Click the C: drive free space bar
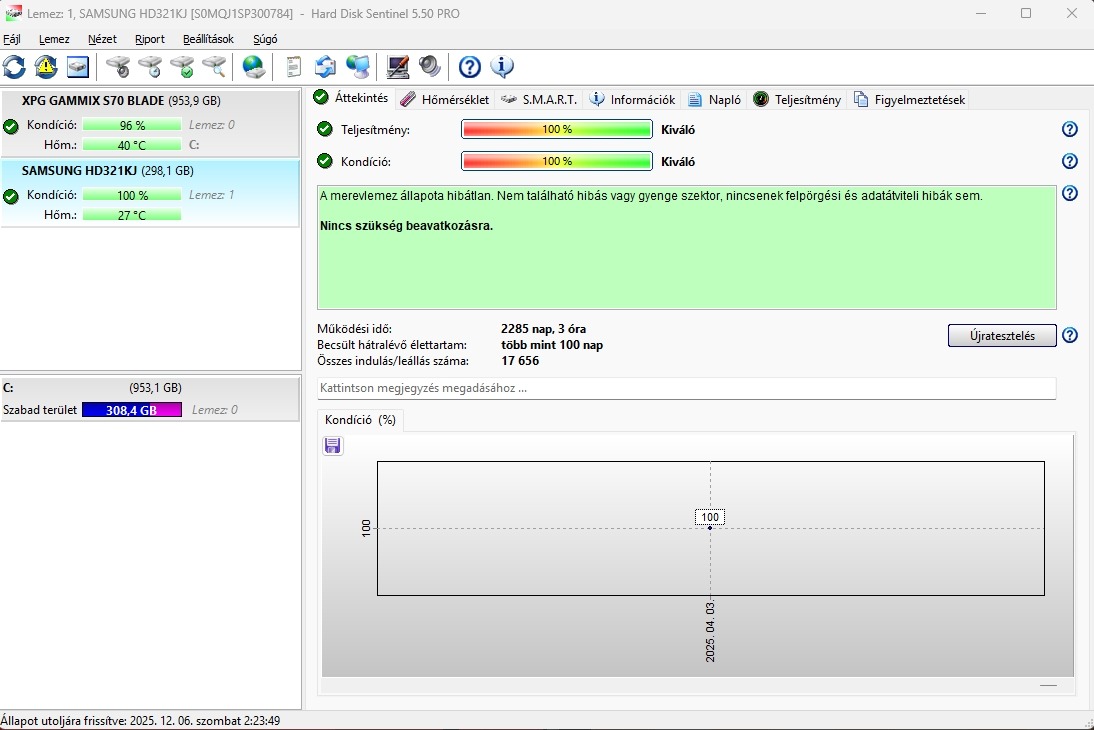Viewport: 1094px width, 730px height. [132, 410]
